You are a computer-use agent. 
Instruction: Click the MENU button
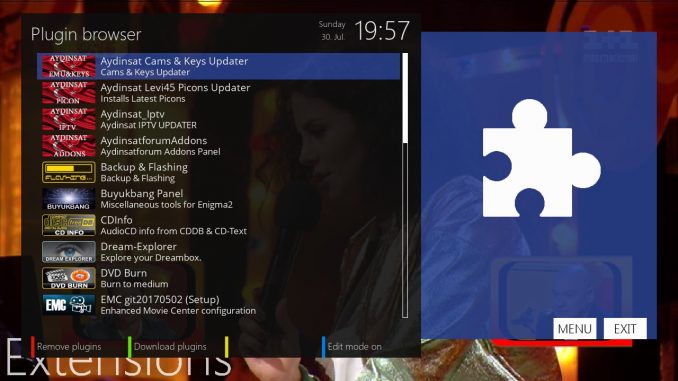tap(575, 329)
